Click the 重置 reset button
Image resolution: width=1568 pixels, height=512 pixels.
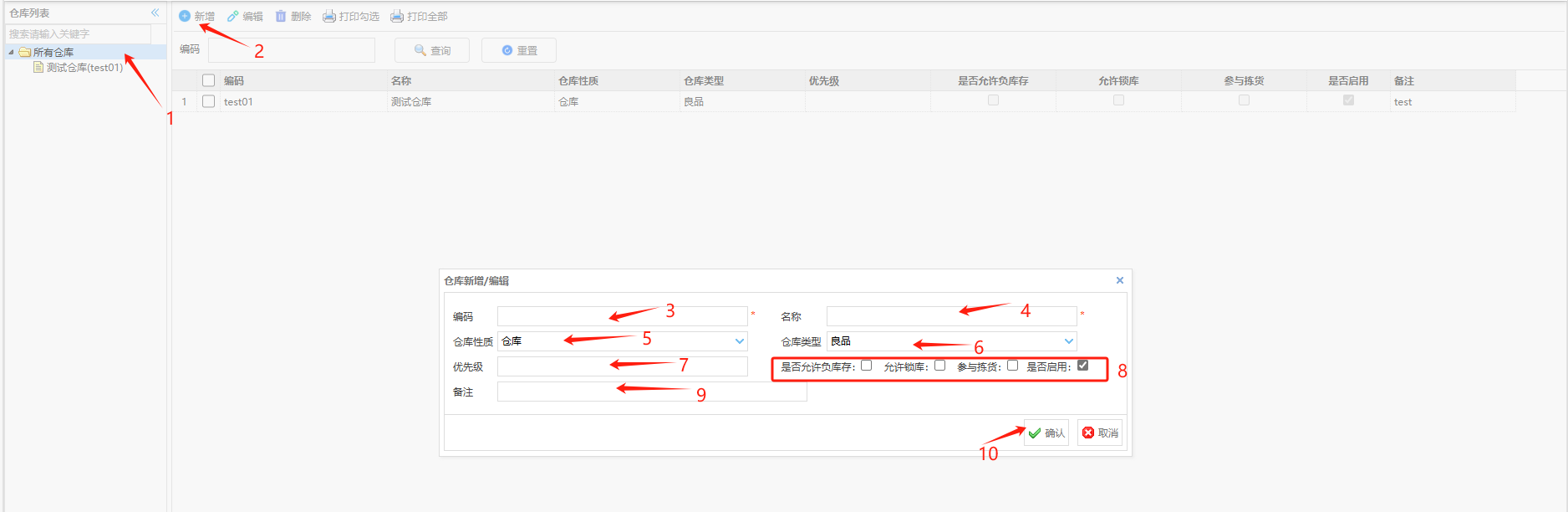click(519, 50)
